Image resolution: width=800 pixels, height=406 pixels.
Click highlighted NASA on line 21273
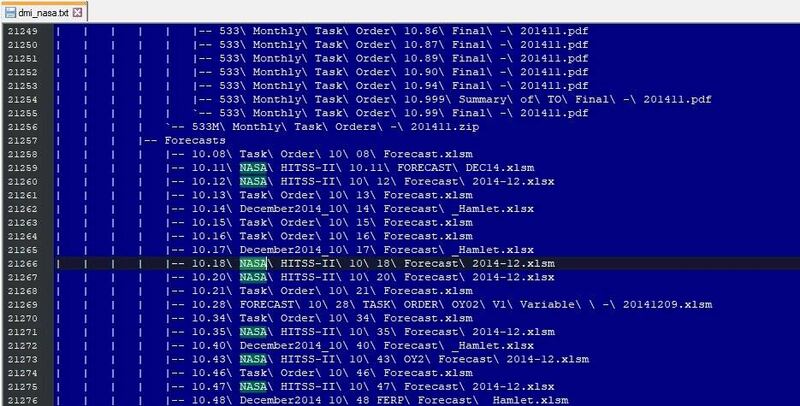click(x=253, y=359)
